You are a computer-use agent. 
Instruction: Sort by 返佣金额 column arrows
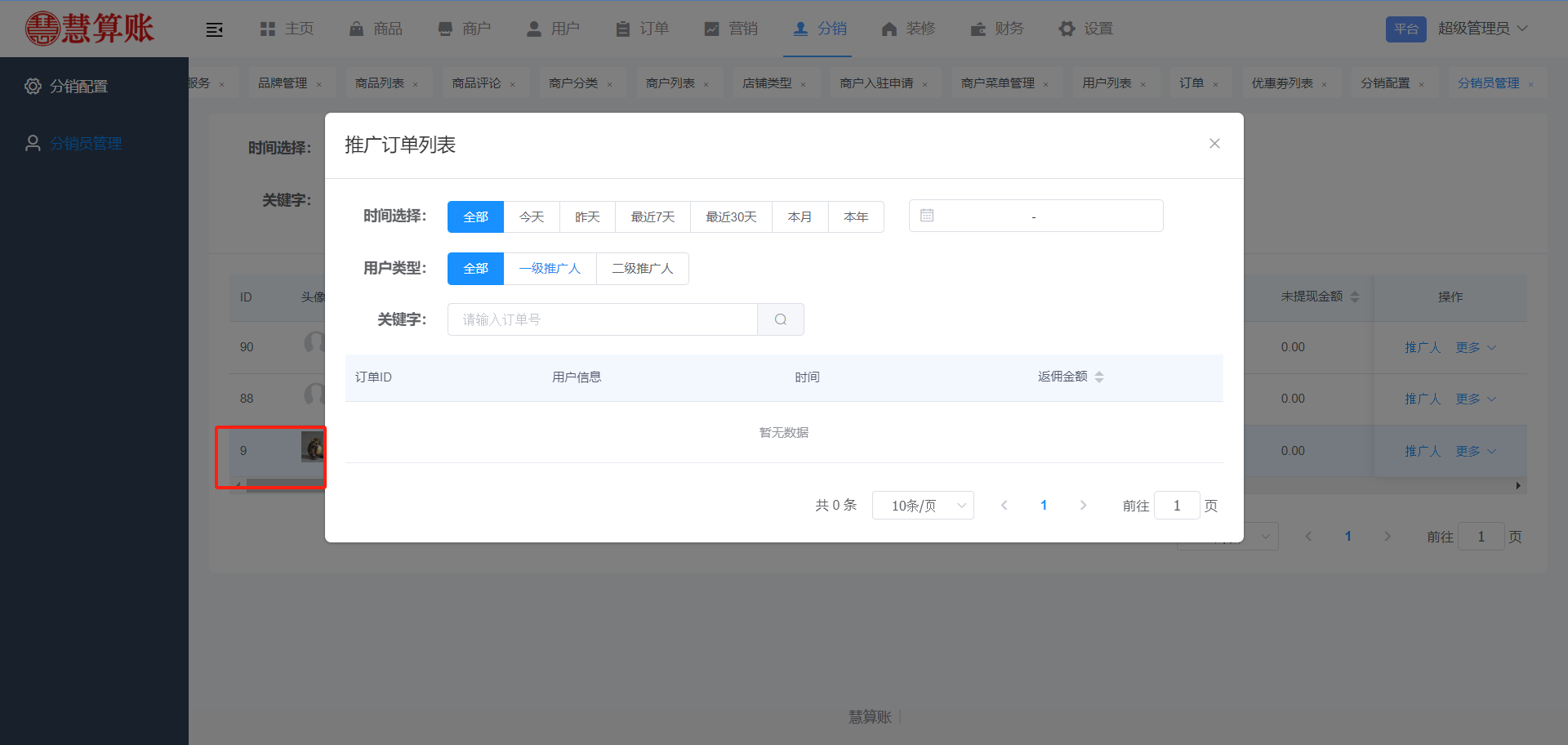tap(1099, 377)
